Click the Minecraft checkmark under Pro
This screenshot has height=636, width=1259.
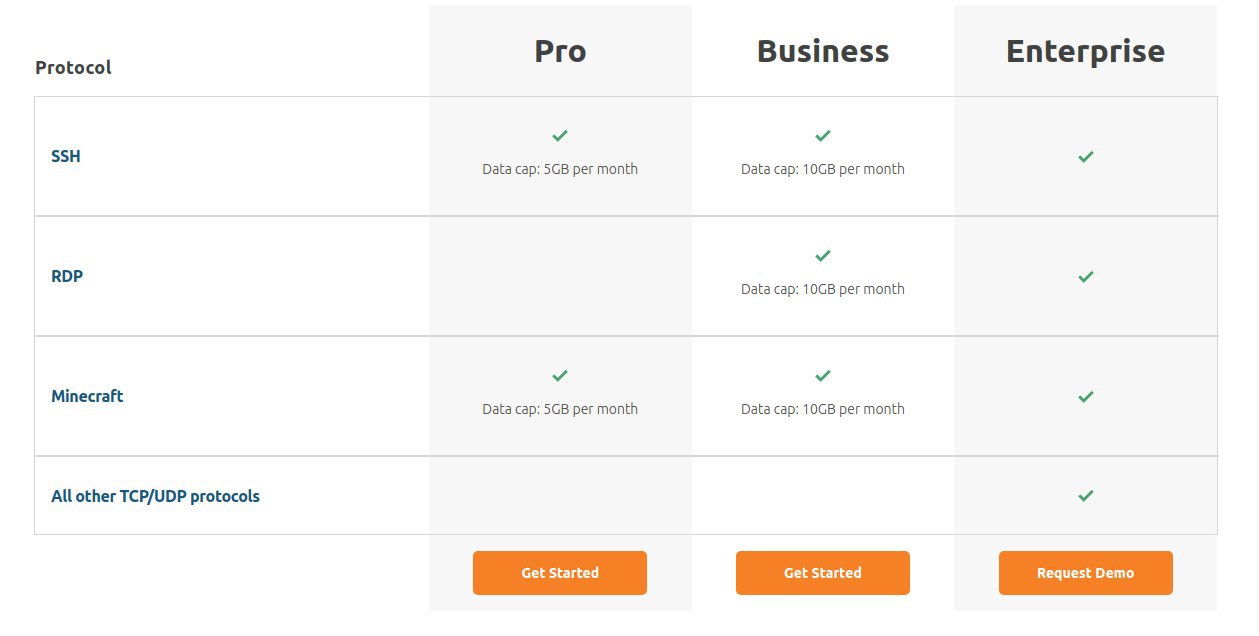560,376
